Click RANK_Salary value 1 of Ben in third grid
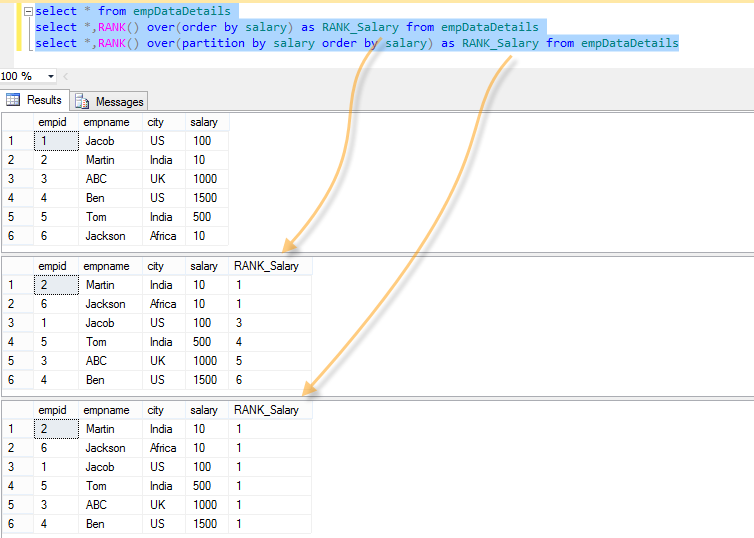754x538 pixels. pos(270,524)
